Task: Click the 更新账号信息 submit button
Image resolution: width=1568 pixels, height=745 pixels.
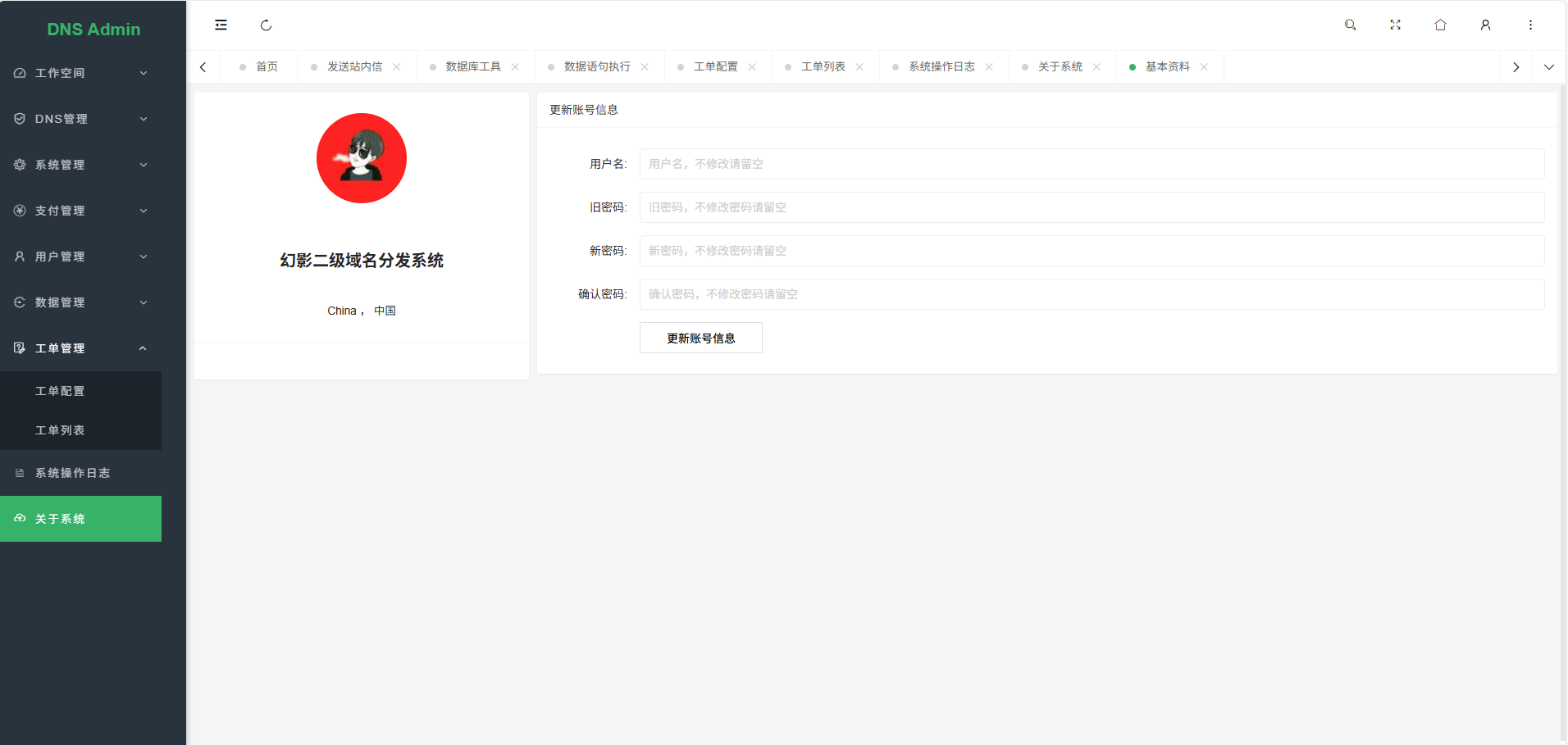Action: [700, 337]
